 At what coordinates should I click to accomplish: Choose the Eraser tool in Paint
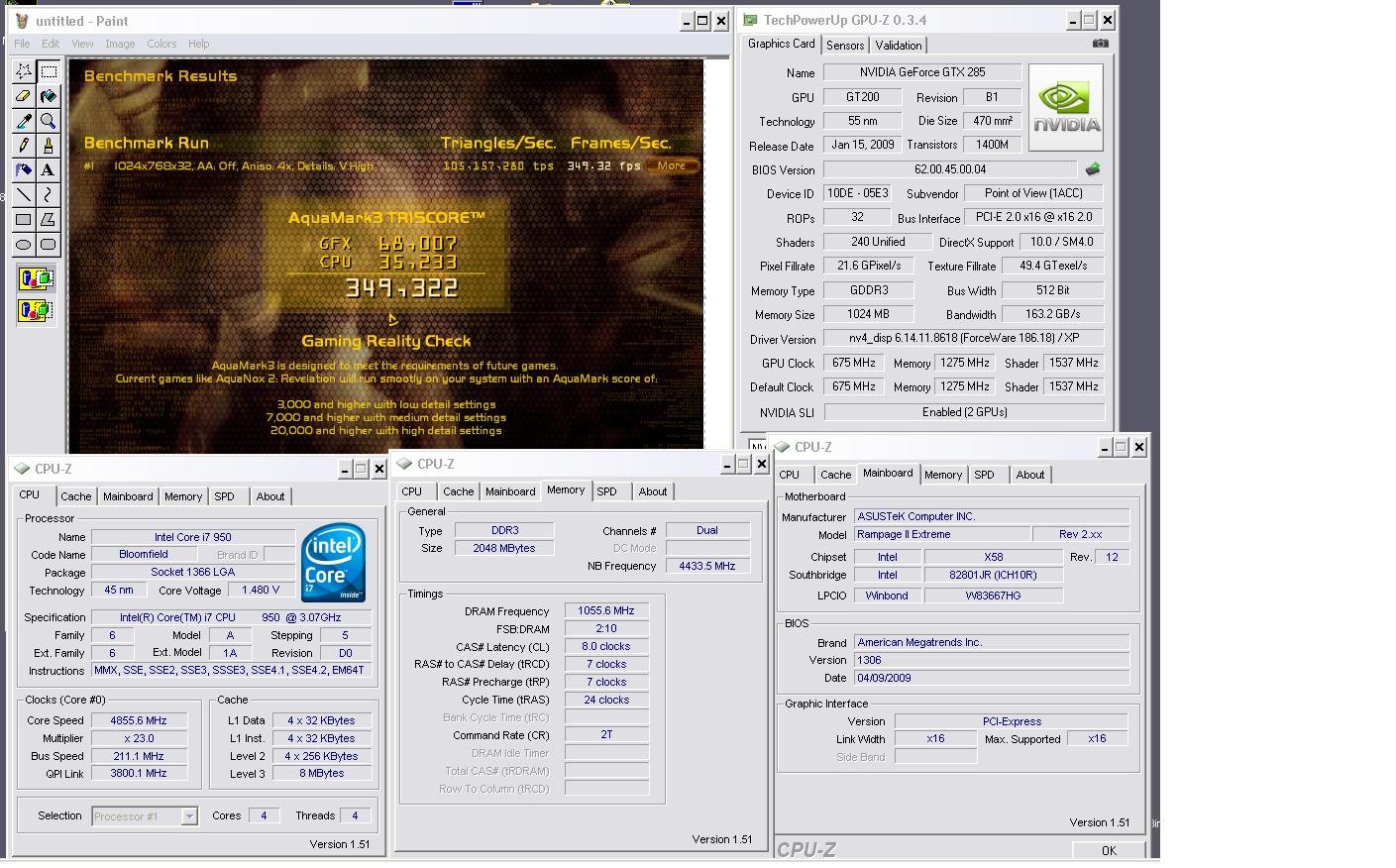coord(24,96)
